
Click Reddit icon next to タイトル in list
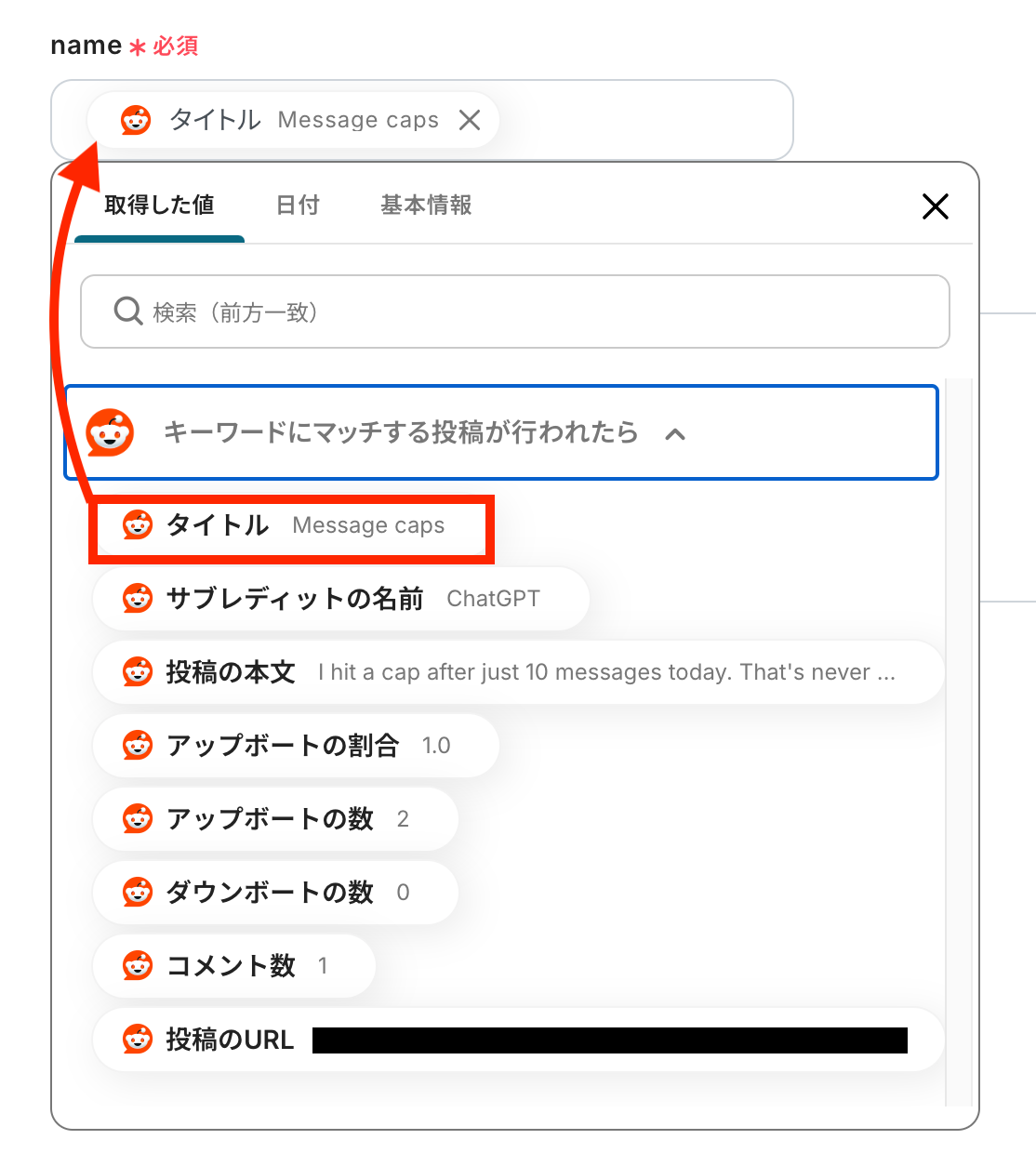tap(138, 525)
